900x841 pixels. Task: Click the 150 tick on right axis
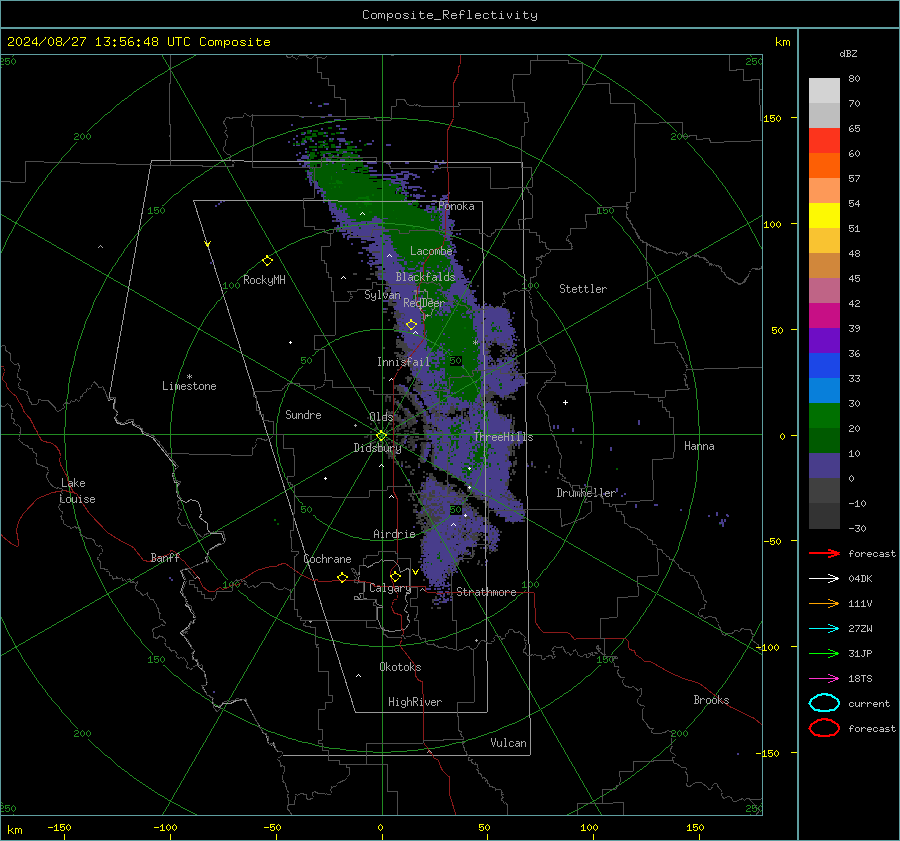click(x=772, y=118)
